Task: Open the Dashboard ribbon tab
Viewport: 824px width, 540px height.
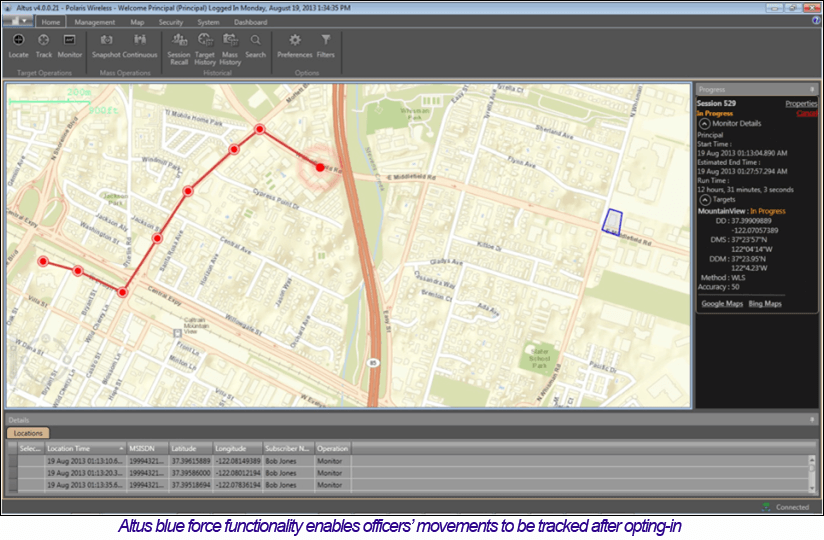Action: (250, 22)
